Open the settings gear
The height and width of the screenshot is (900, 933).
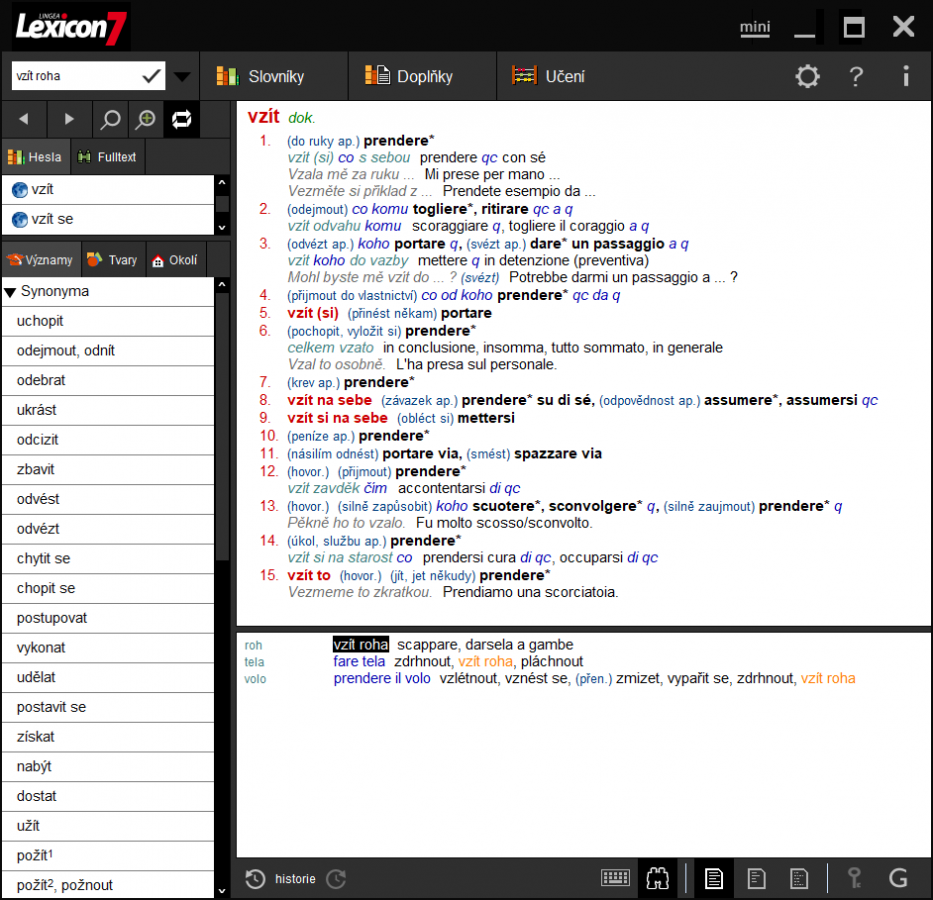tap(807, 76)
